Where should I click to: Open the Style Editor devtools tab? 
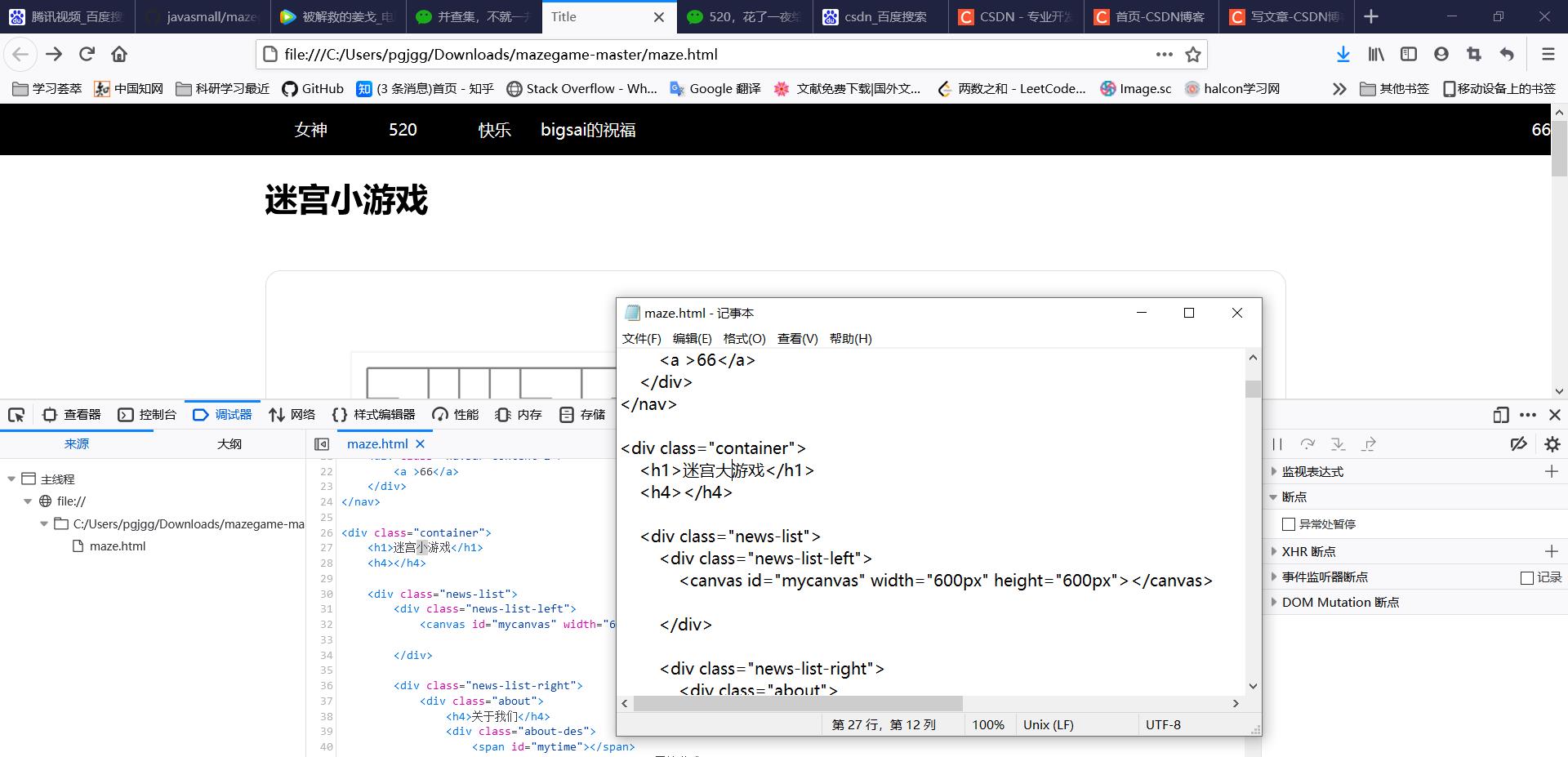click(x=373, y=415)
